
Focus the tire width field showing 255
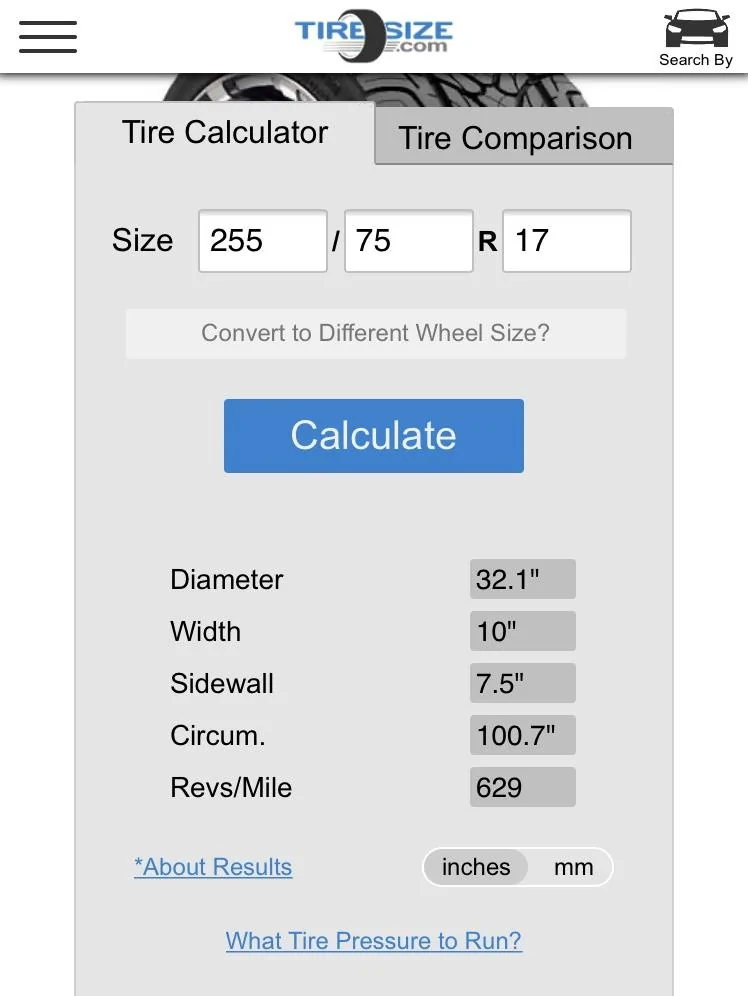click(x=263, y=241)
